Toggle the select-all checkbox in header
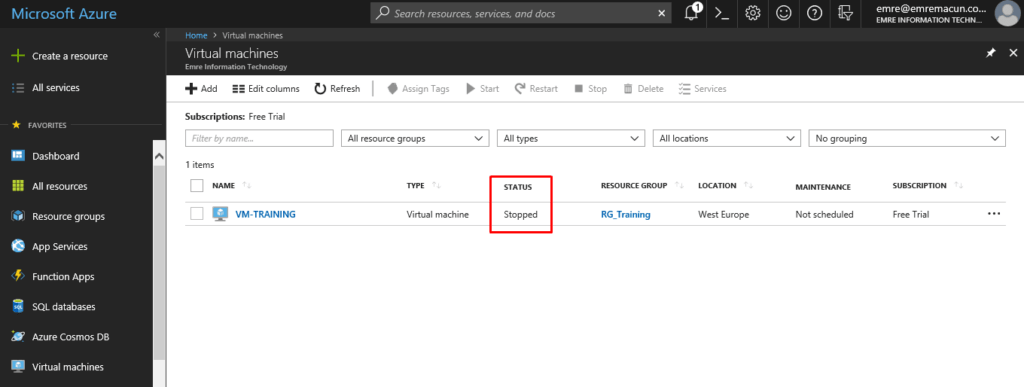This screenshot has width=1024, height=387. click(x=197, y=186)
